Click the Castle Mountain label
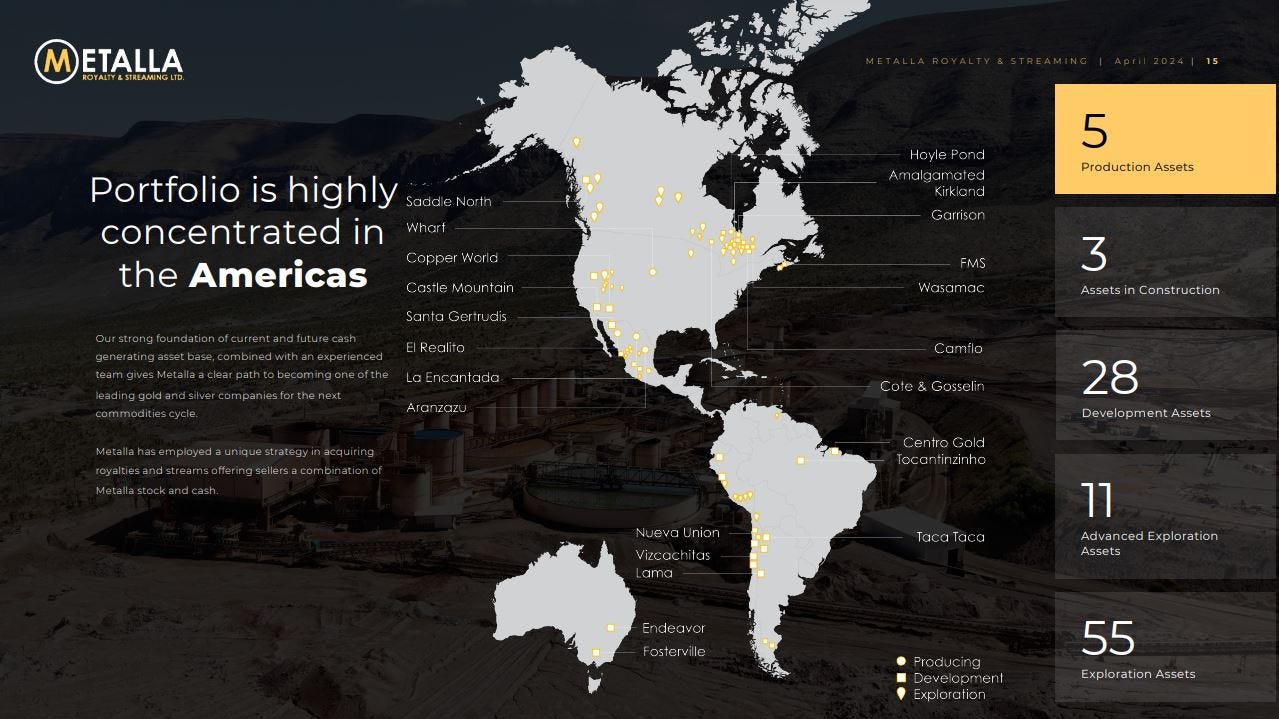 [460, 288]
